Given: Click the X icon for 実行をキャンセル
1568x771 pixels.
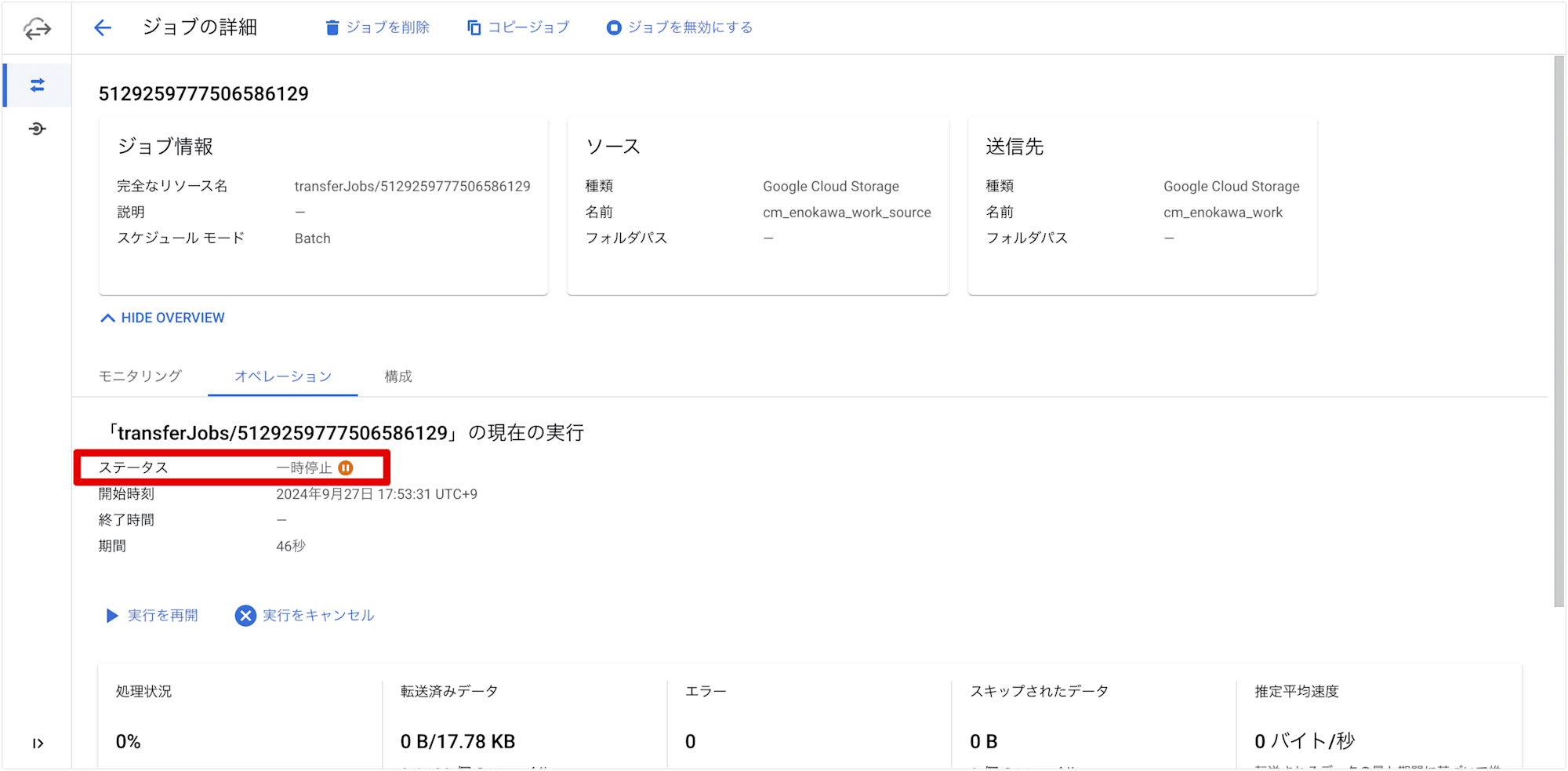Looking at the screenshot, I should 245,616.
